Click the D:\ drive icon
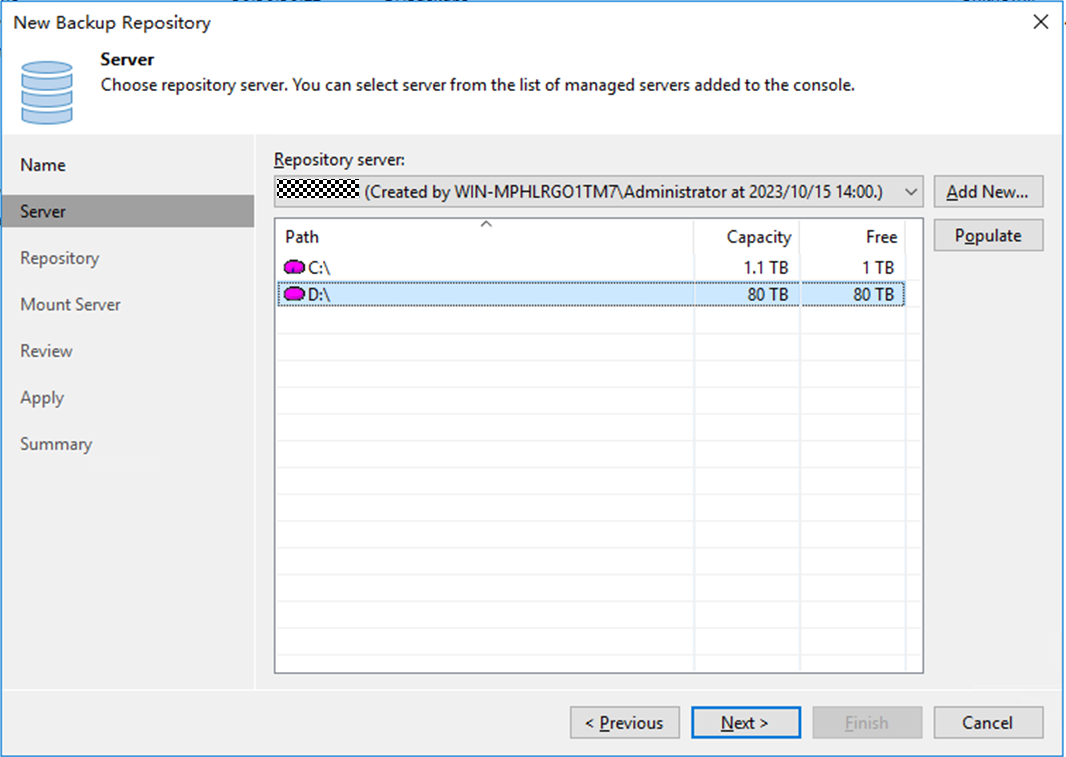This screenshot has height=757, width=1066. tap(295, 294)
